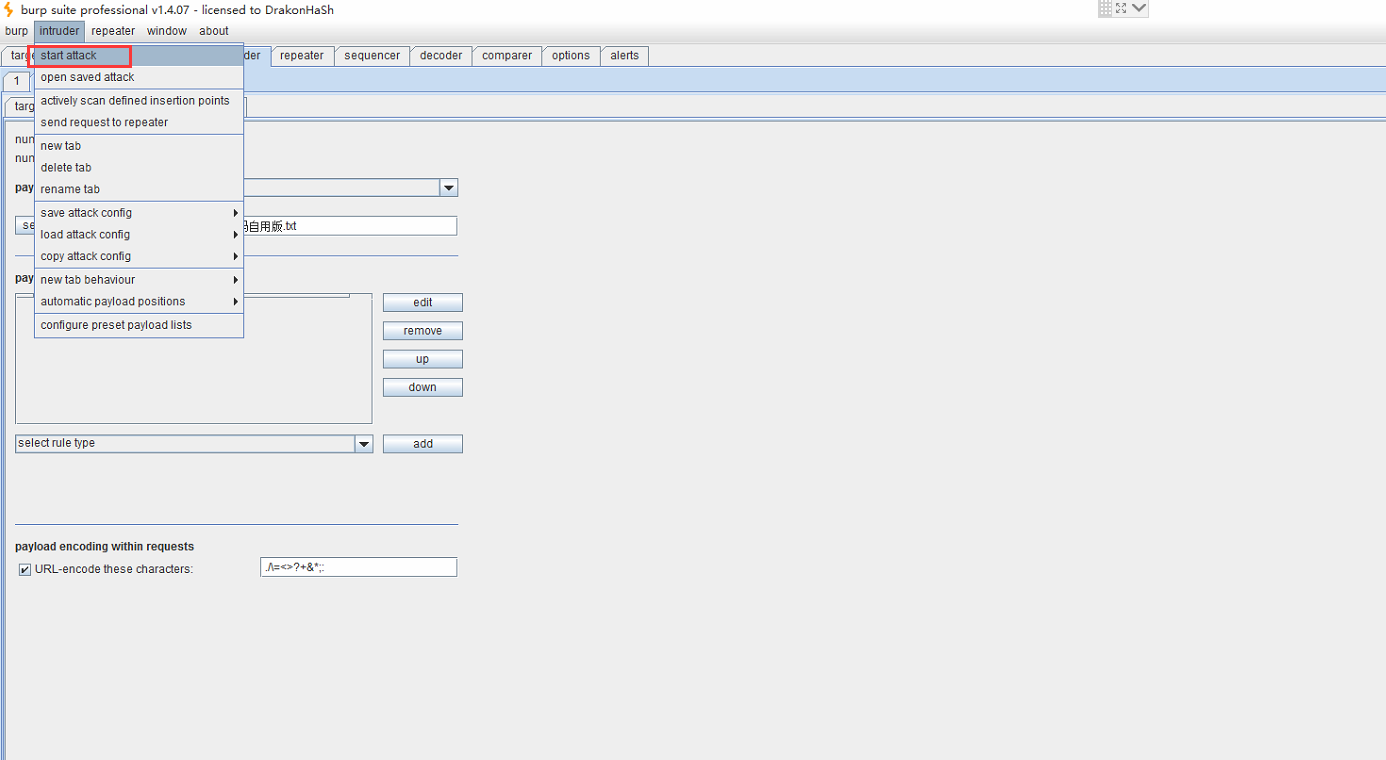Select send request to repeater
1386x760 pixels.
point(139,123)
